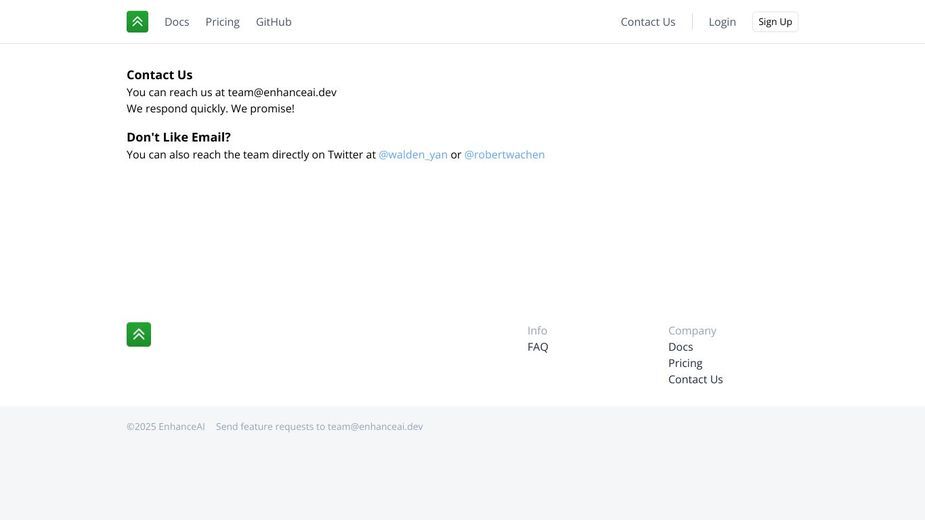The width and height of the screenshot is (925, 520).
Task: Open the @walden_yan Twitter link
Action: [x=413, y=155]
